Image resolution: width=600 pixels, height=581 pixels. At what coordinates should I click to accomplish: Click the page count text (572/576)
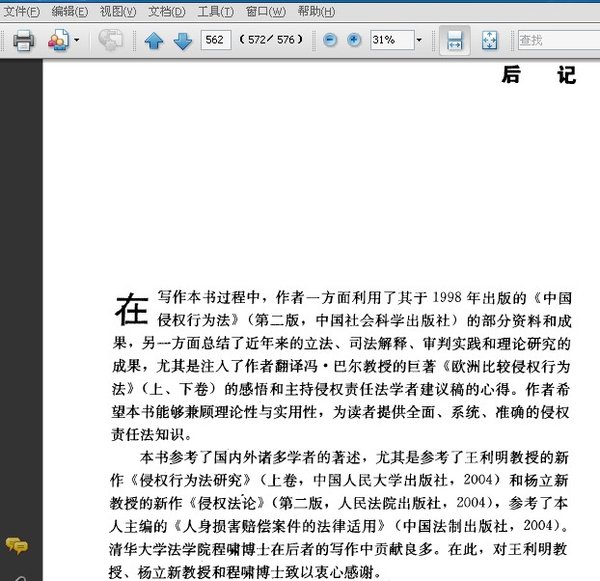click(271, 39)
